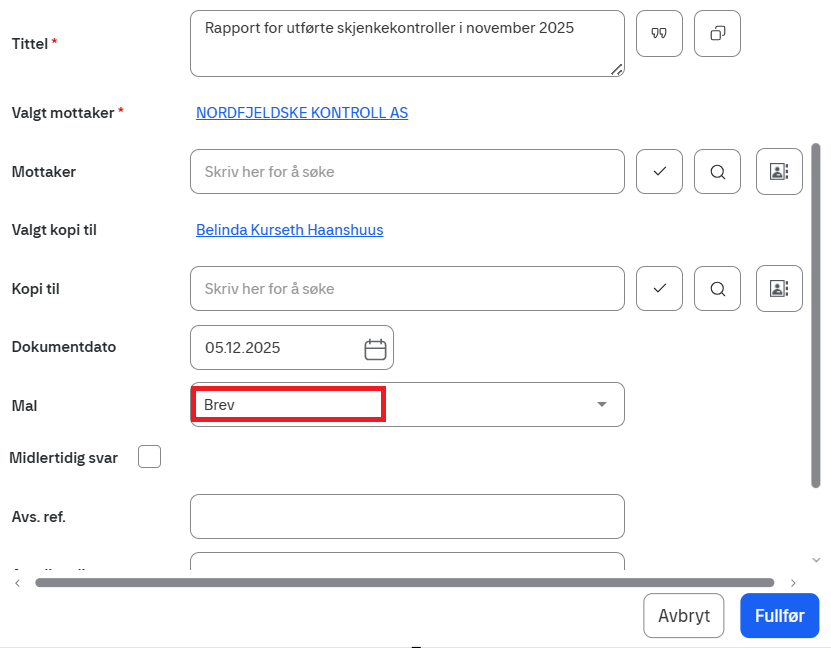Click the horizontal scrollbar at the bottom
This screenshot has width=831, height=648.
(404, 582)
